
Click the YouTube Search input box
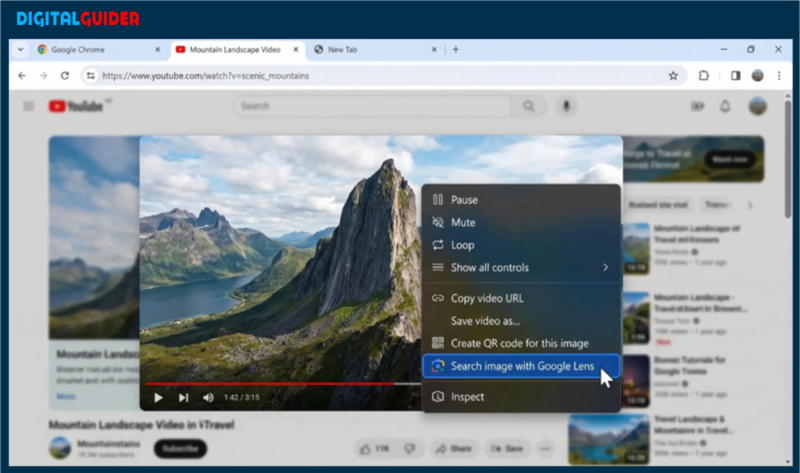[372, 106]
